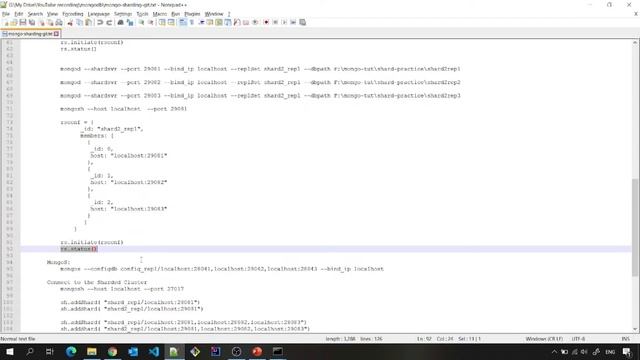Click the Close document toolbar icon

[41, 22]
